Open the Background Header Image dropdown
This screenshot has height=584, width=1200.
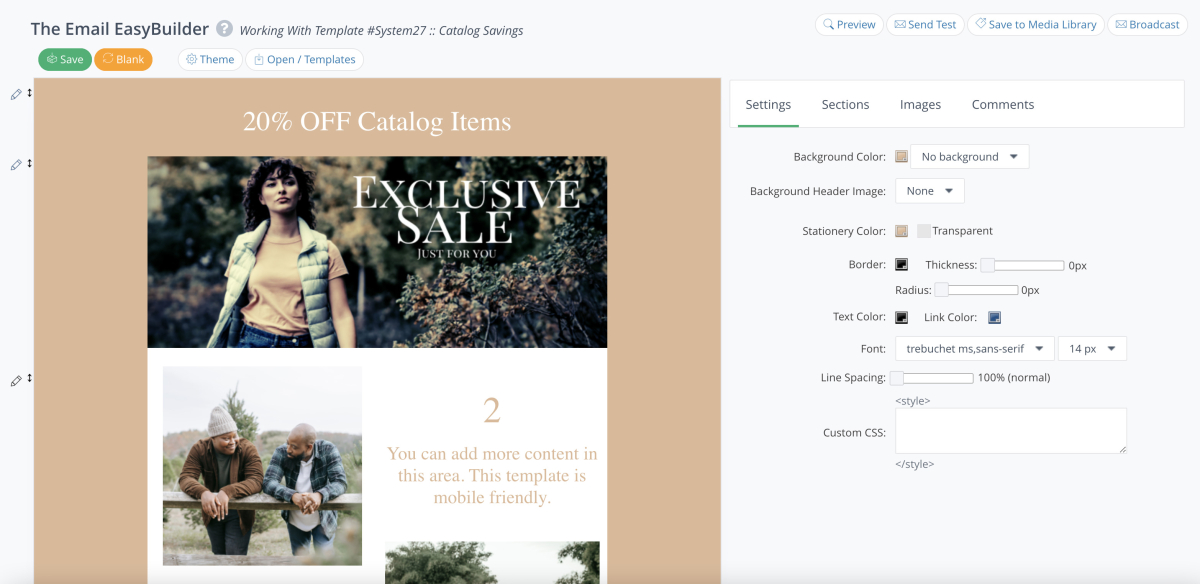pyautogui.click(x=929, y=191)
